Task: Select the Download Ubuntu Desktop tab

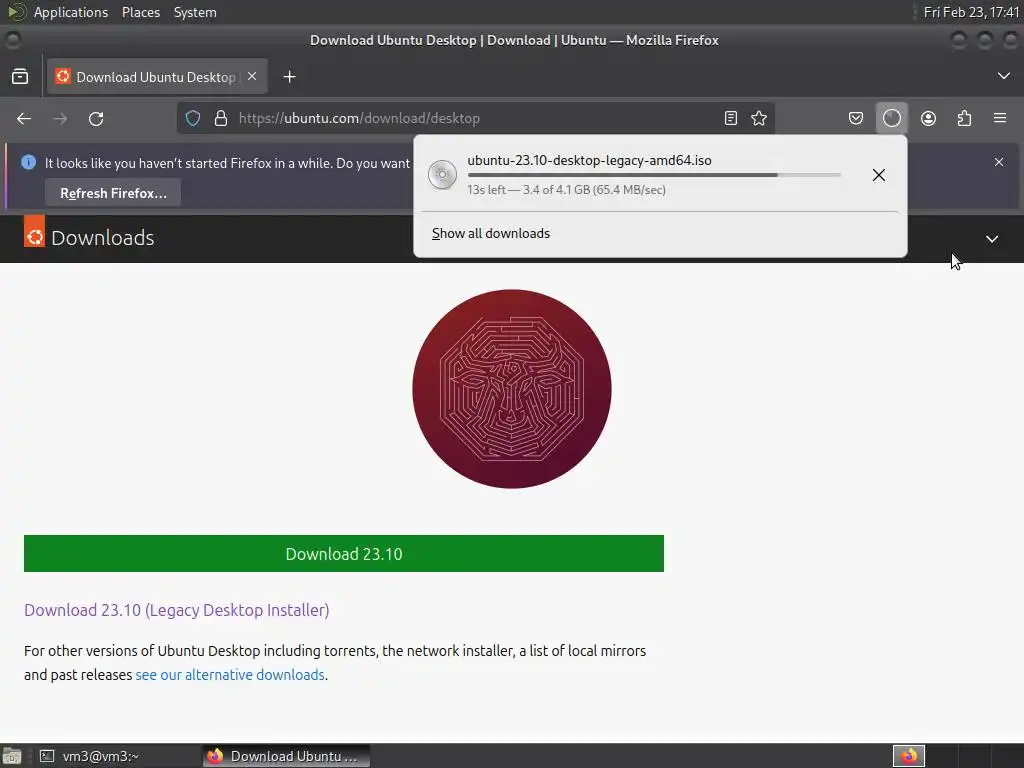Action: [x=157, y=77]
